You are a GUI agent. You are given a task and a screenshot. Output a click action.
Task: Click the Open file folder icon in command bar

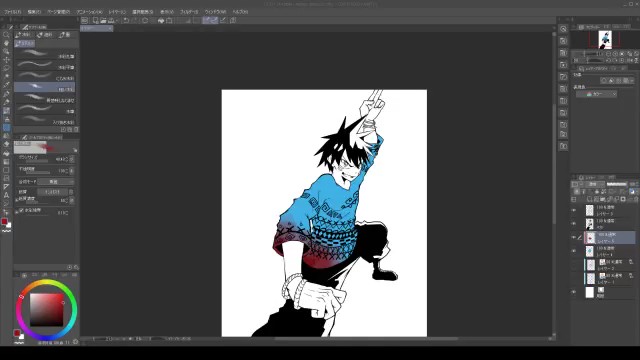point(103,20)
